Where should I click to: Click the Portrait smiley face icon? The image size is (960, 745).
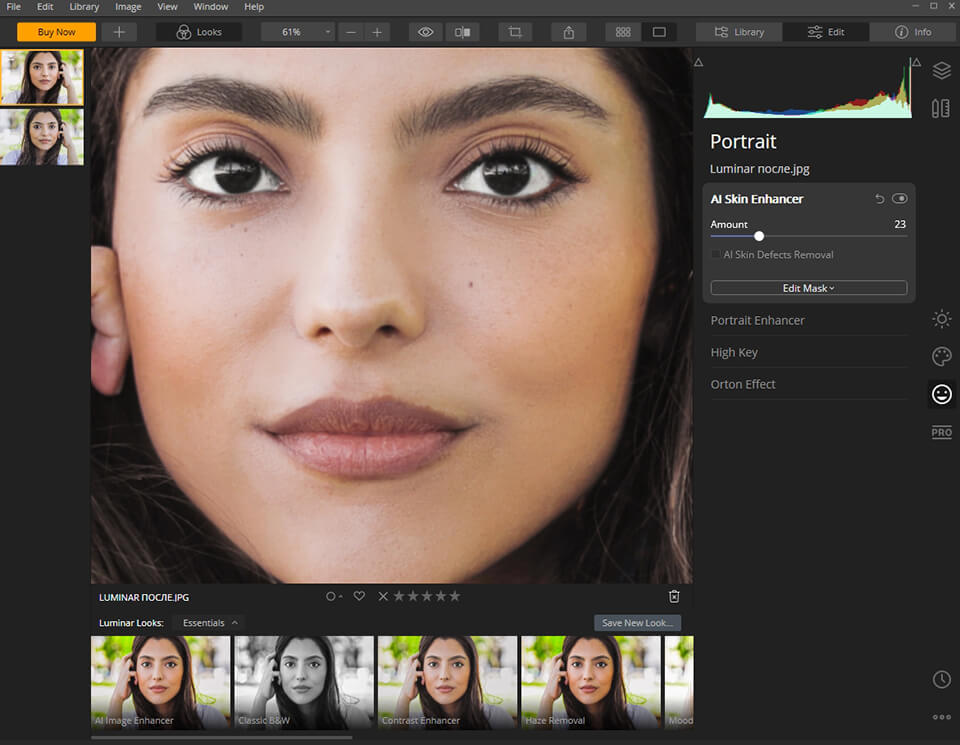[941, 394]
